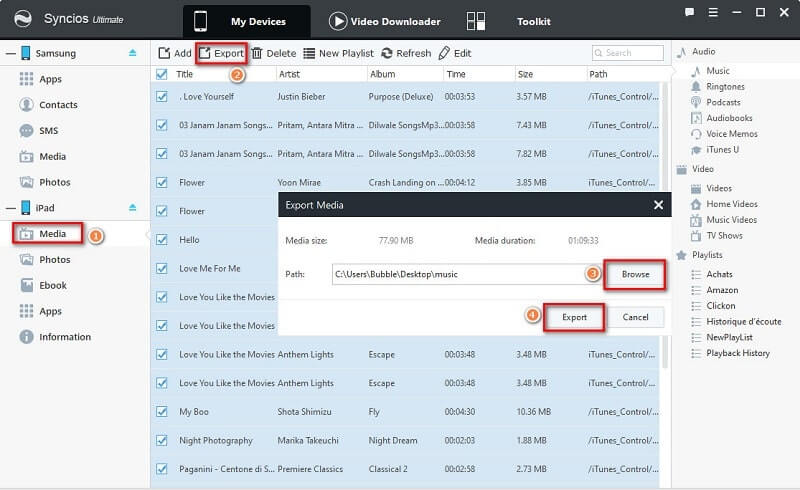Uncheck the Hello song checkbox

[162, 239]
